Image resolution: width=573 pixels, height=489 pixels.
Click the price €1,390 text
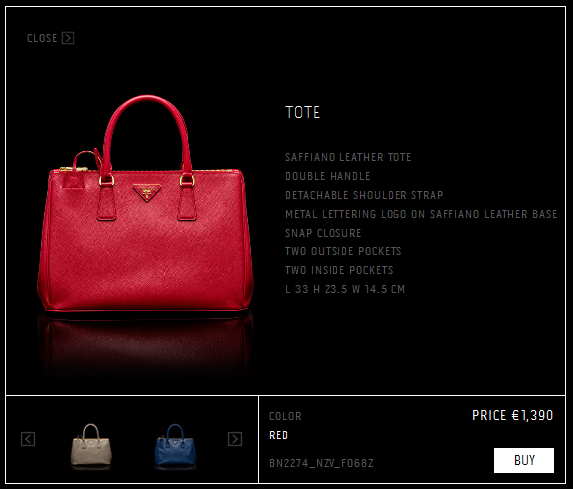point(513,416)
